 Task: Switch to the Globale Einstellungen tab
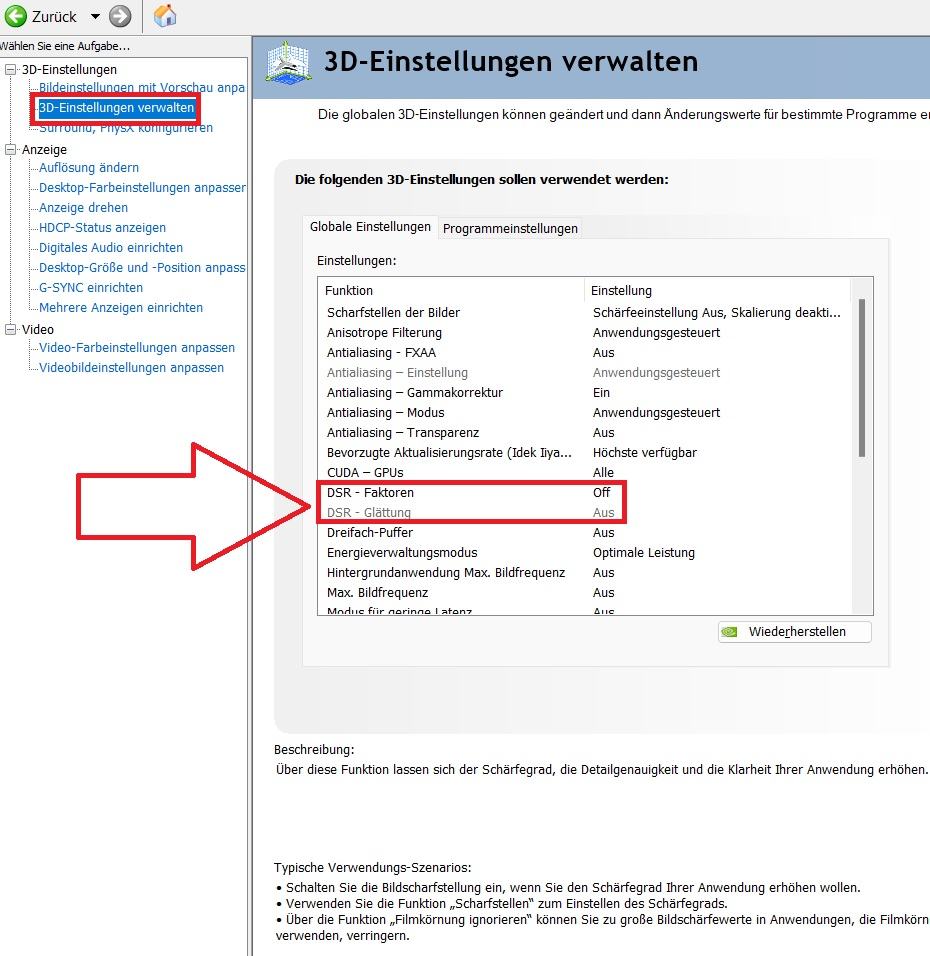click(x=370, y=227)
